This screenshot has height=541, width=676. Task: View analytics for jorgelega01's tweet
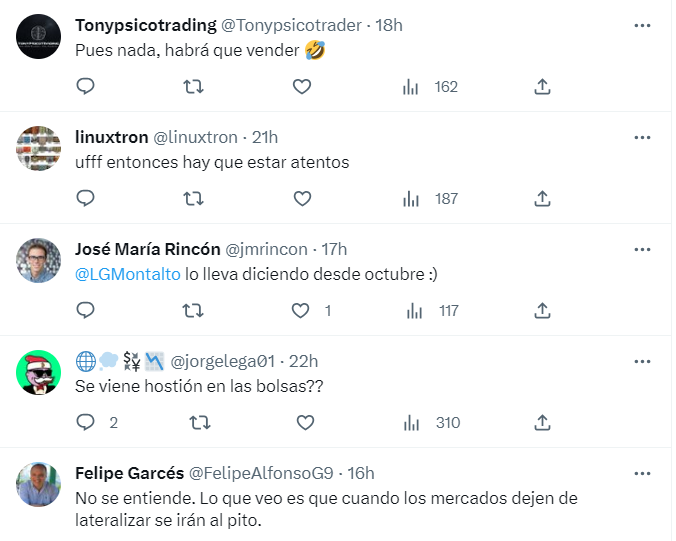pyautogui.click(x=411, y=423)
